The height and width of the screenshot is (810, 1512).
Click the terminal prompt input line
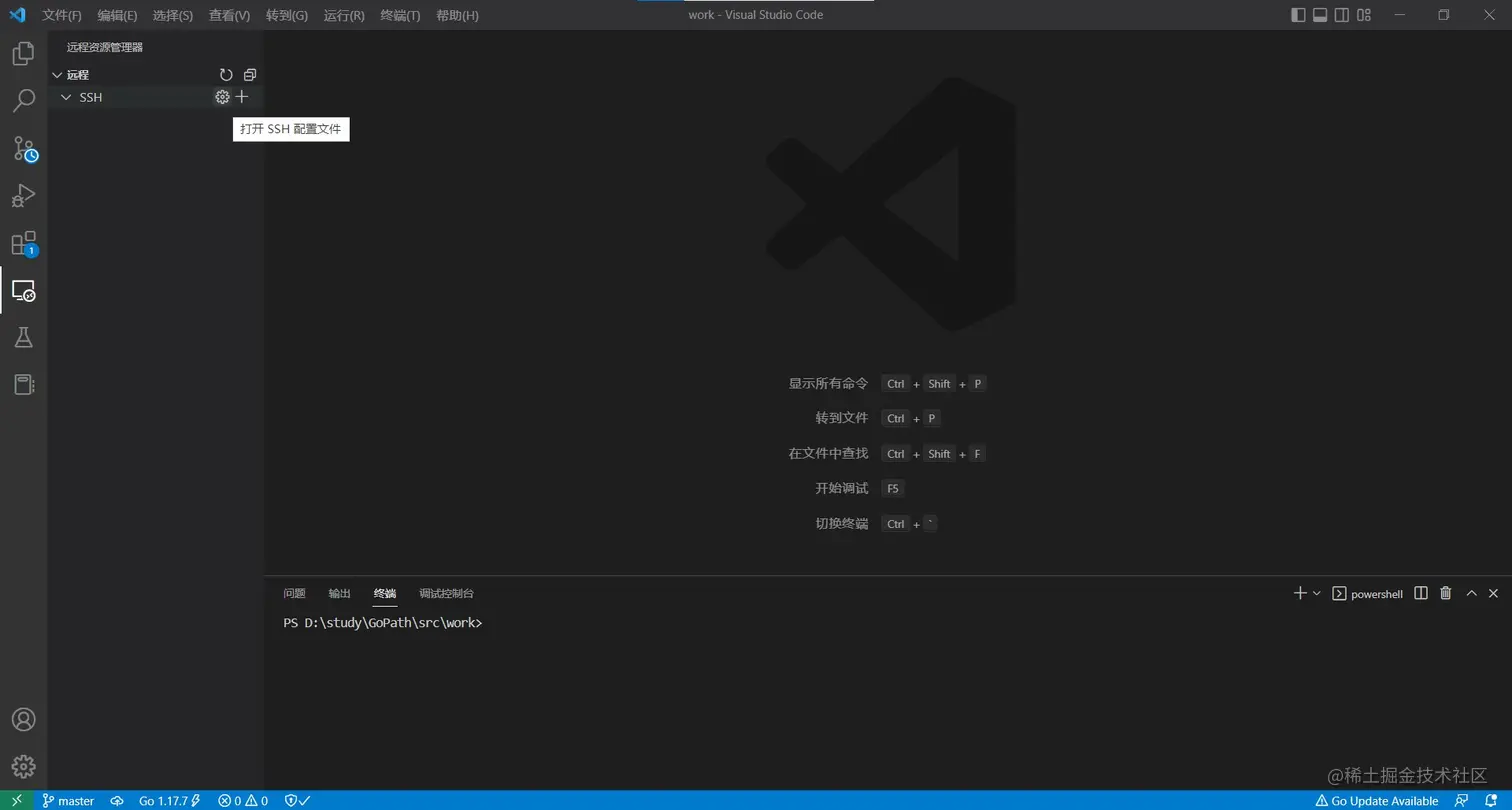point(383,623)
